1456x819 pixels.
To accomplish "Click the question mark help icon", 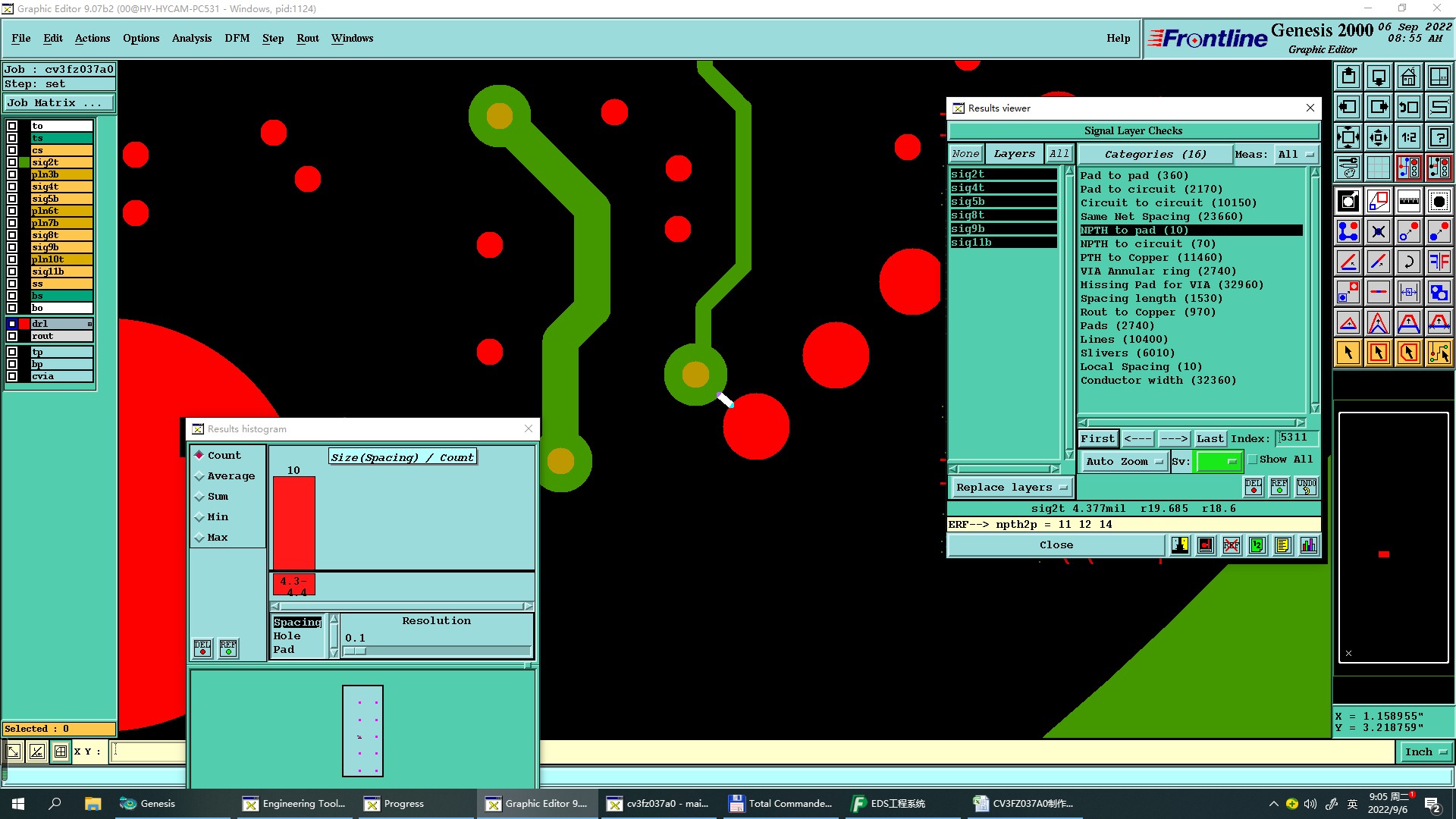I will [x=1439, y=137].
